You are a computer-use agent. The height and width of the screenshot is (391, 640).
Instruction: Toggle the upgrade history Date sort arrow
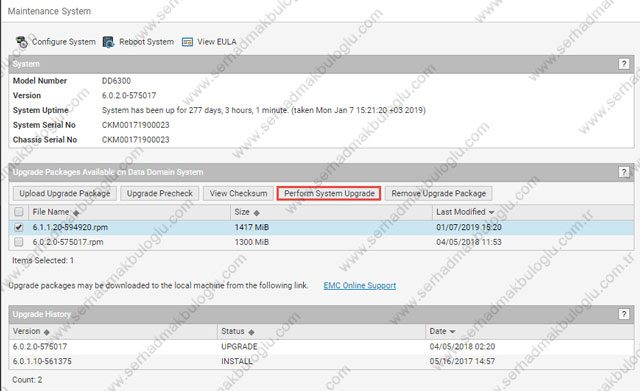click(x=452, y=331)
